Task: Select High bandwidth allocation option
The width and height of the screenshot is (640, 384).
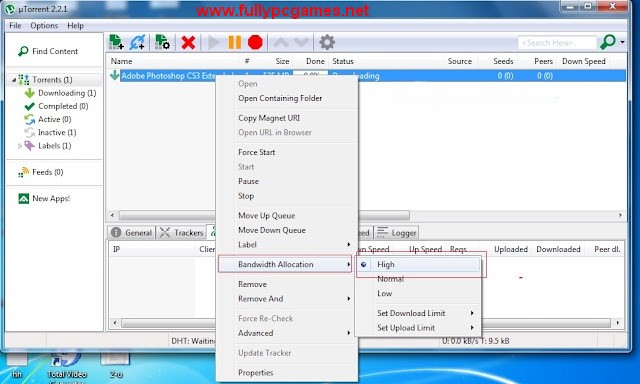Action: tap(418, 264)
